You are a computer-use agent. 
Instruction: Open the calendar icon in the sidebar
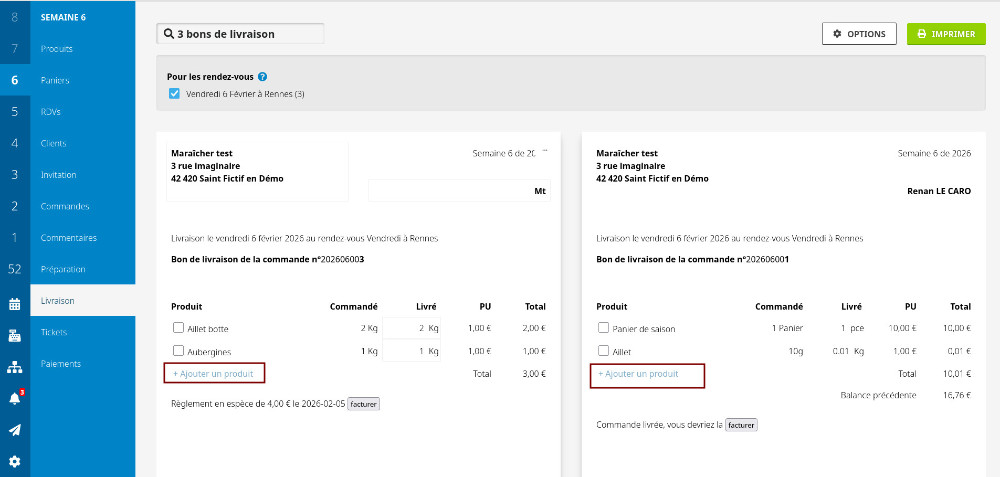[x=14, y=304]
